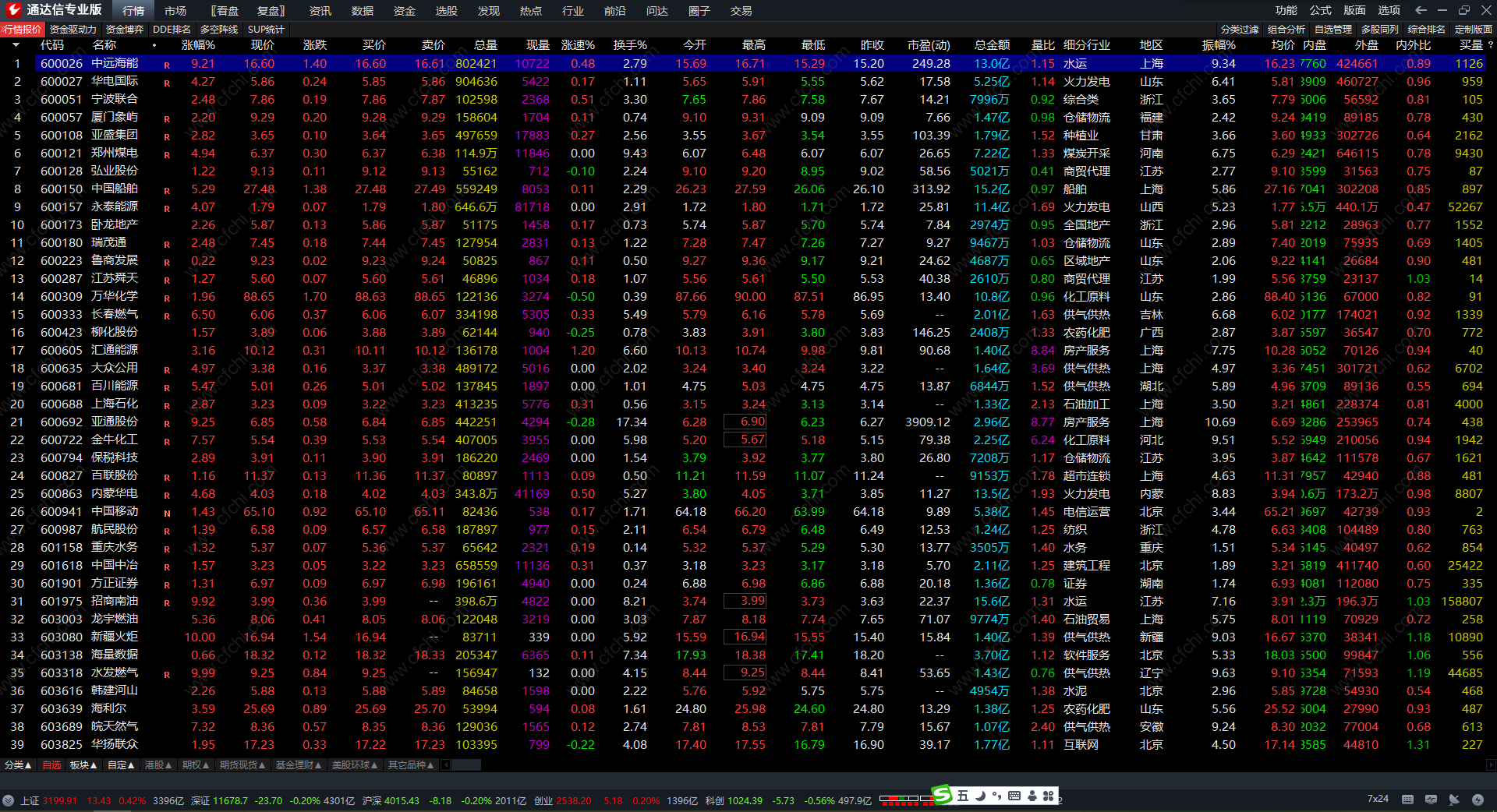Click the 7x24 news label
Screen dimensions: 1497x812
pyautogui.click(x=1378, y=800)
